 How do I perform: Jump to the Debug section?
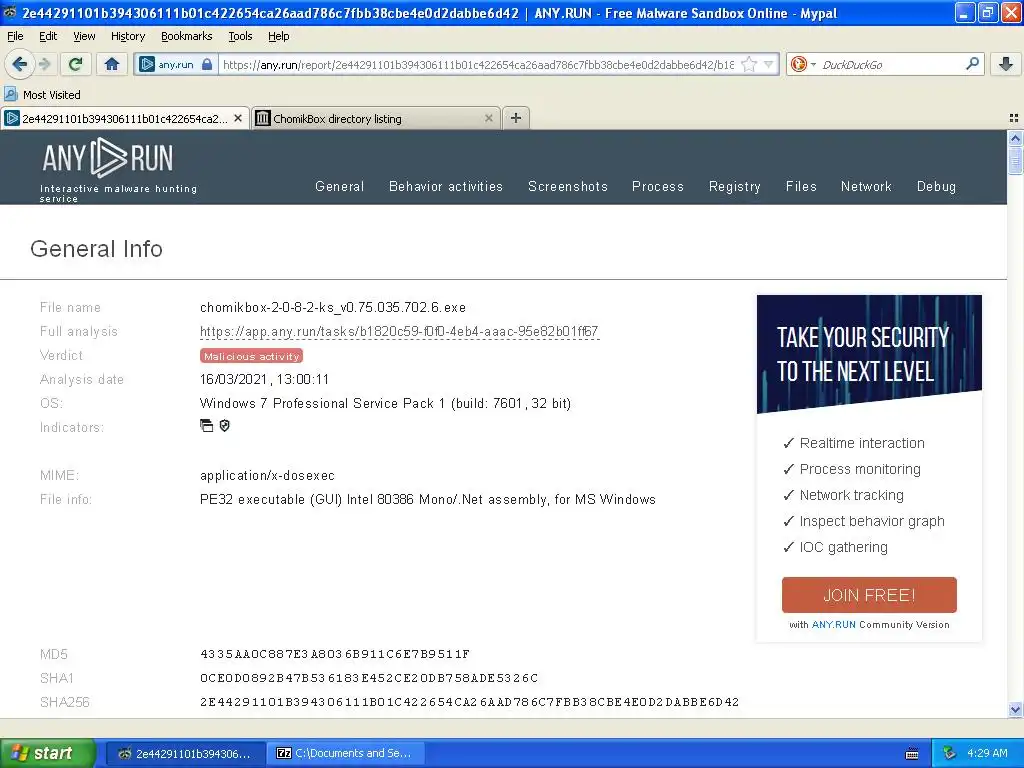tap(936, 186)
